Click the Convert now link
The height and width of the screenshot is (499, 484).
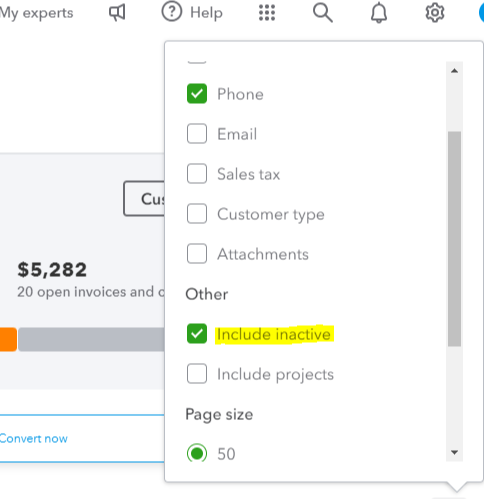tap(33, 438)
